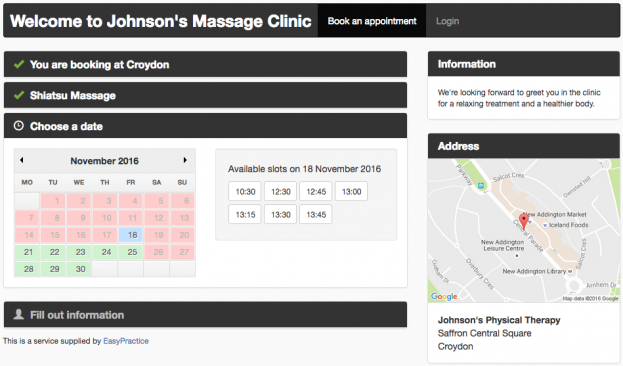Choose the 13:45 time slot
The image size is (623, 366).
coord(316,215)
